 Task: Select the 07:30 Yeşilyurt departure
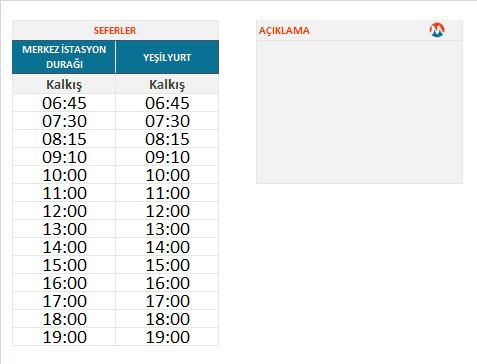[x=167, y=121]
